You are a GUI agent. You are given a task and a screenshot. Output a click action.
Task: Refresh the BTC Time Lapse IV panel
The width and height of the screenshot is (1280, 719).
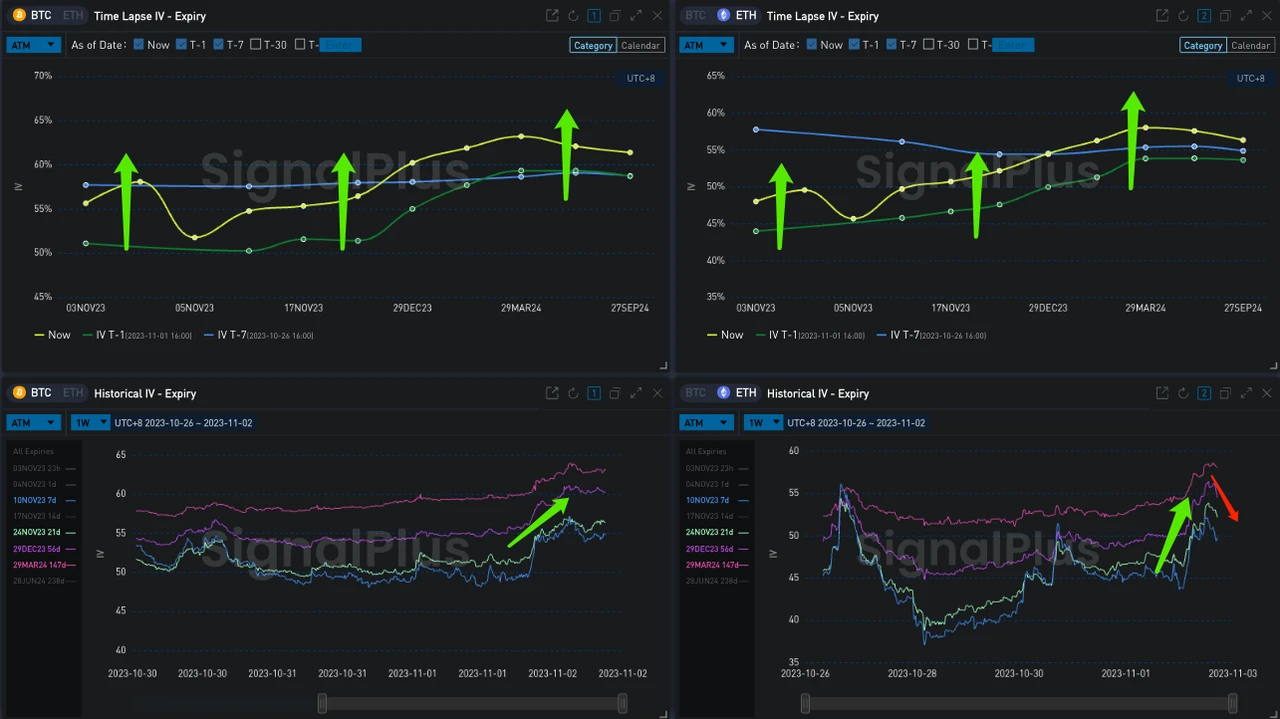coord(573,16)
